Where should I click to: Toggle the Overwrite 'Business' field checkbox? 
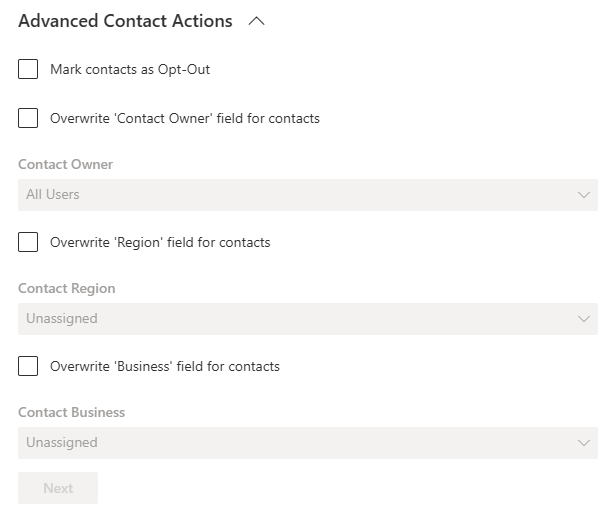click(28, 366)
